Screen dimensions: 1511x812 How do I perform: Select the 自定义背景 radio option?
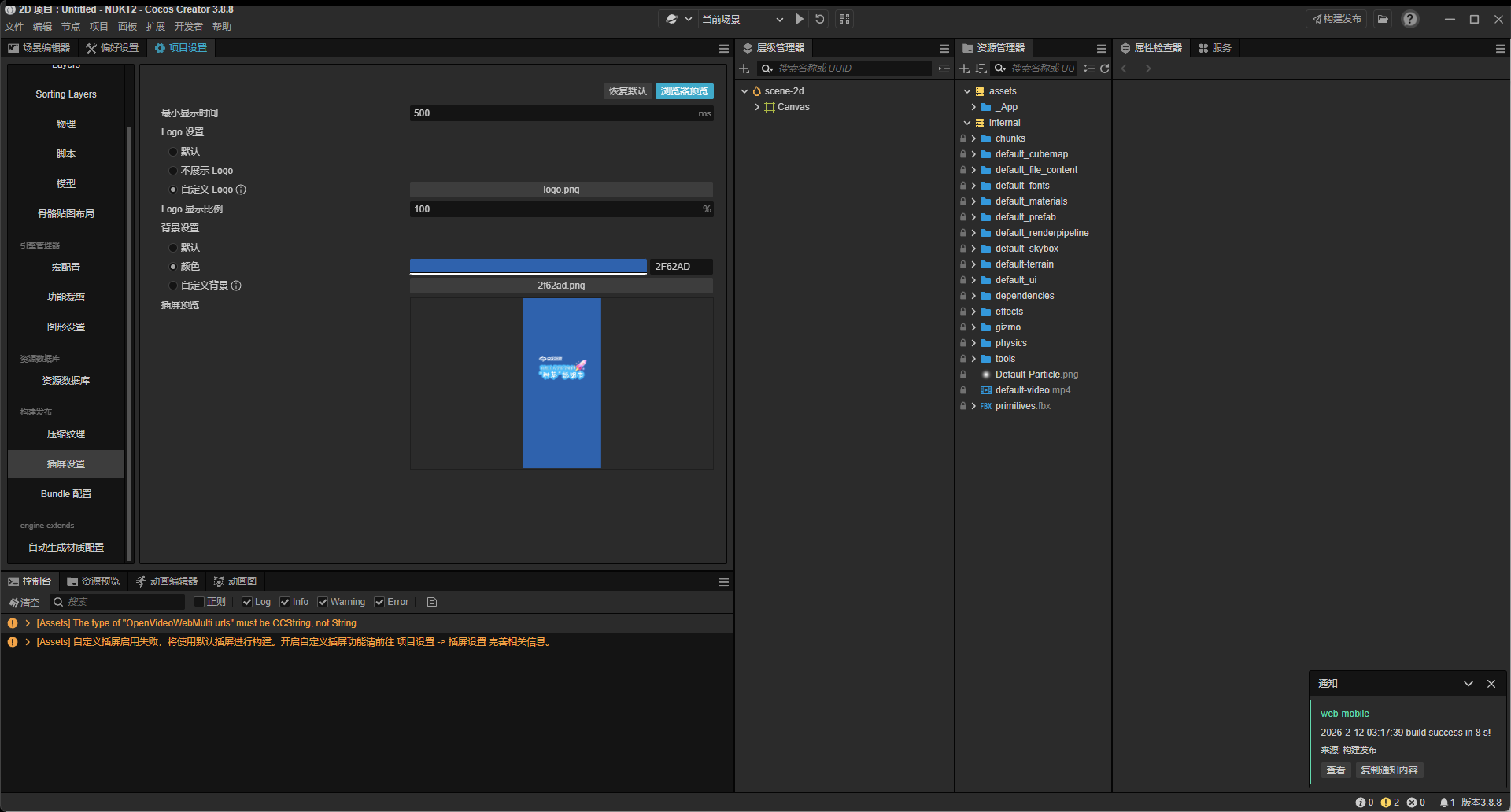click(x=173, y=286)
